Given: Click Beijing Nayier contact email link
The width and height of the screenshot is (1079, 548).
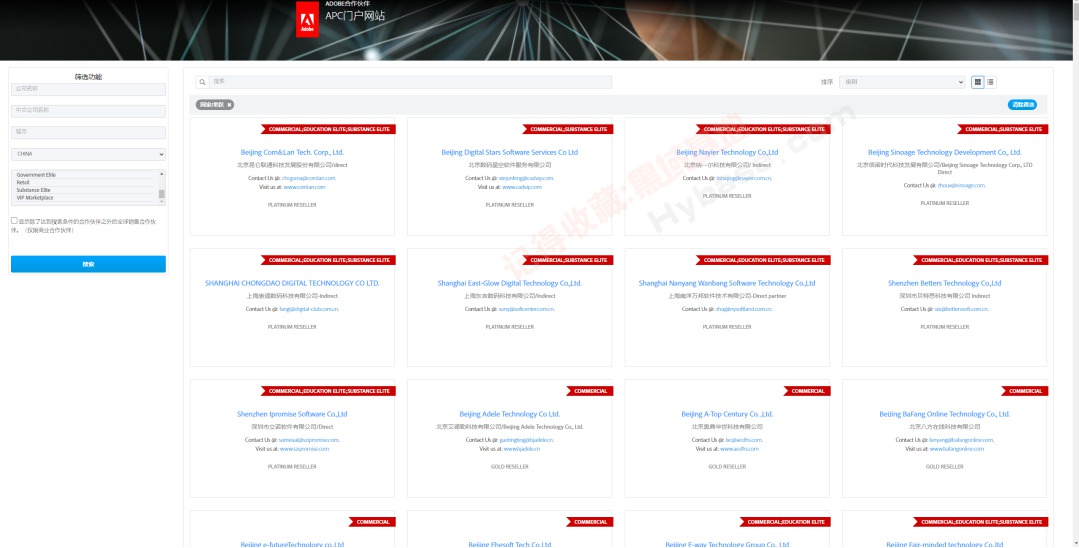Looking at the screenshot, I should [744, 178].
